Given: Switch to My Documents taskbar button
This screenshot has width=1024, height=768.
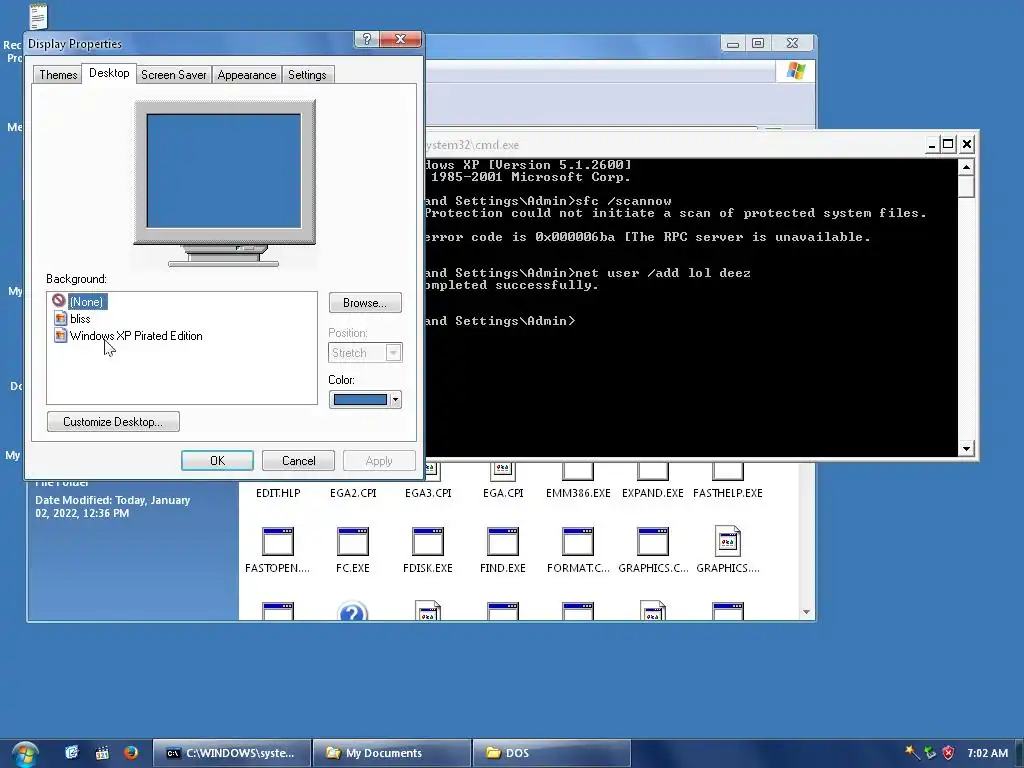Looking at the screenshot, I should click(392, 753).
